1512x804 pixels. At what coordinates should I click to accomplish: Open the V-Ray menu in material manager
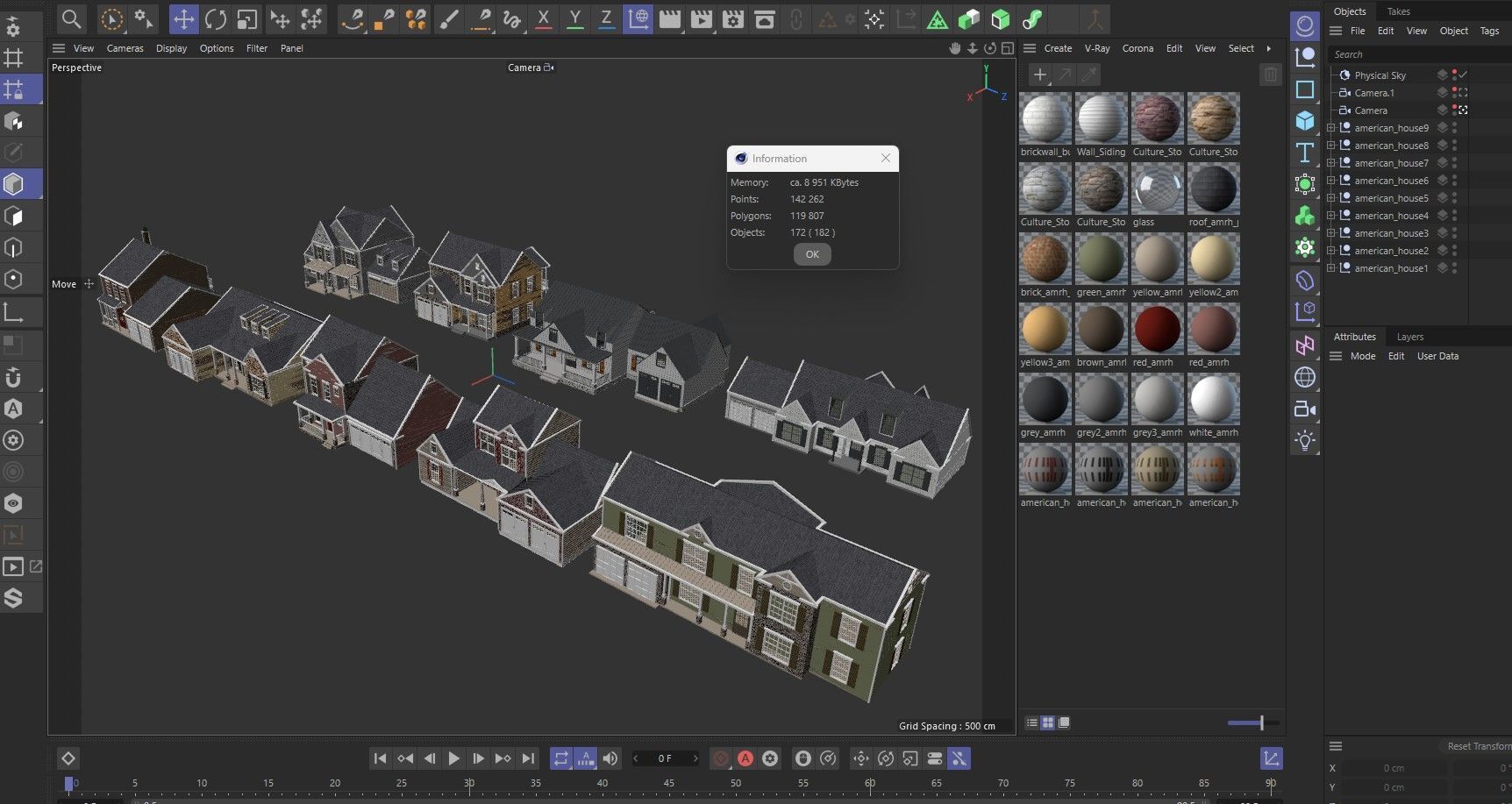1097,48
